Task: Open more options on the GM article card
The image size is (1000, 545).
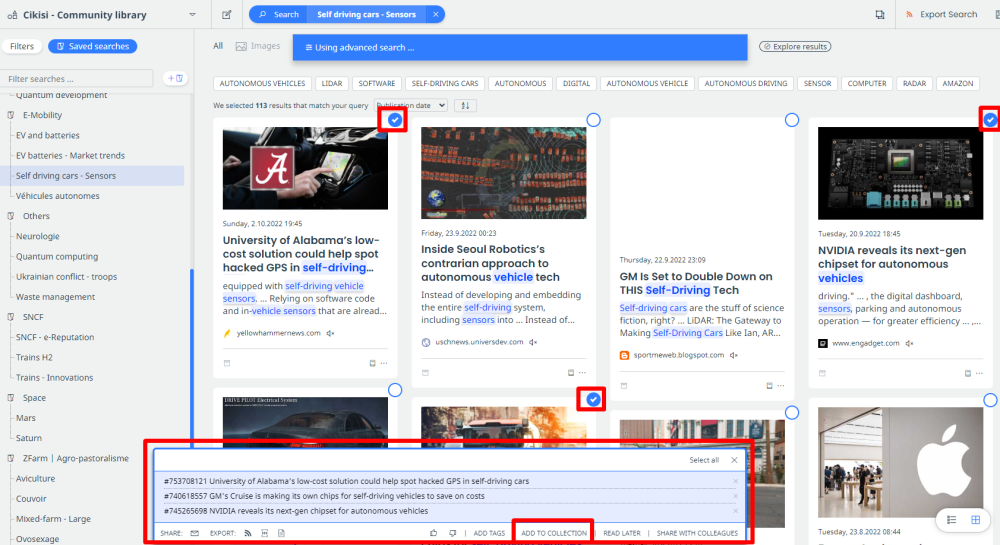Action: tap(781, 386)
